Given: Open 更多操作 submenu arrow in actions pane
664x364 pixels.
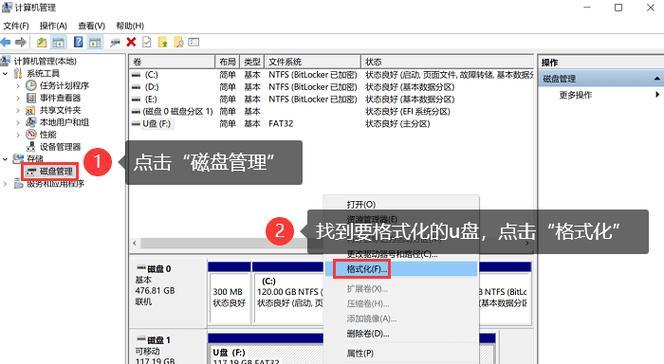Looking at the screenshot, I should point(657,94).
